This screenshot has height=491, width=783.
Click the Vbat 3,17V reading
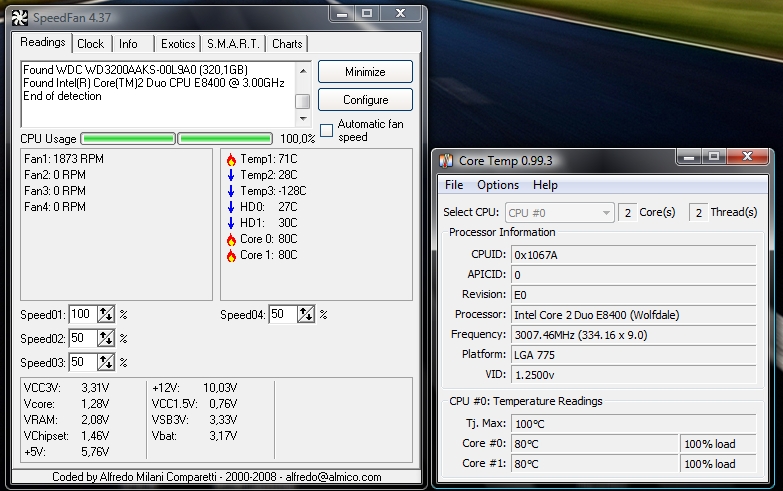tap(194, 436)
